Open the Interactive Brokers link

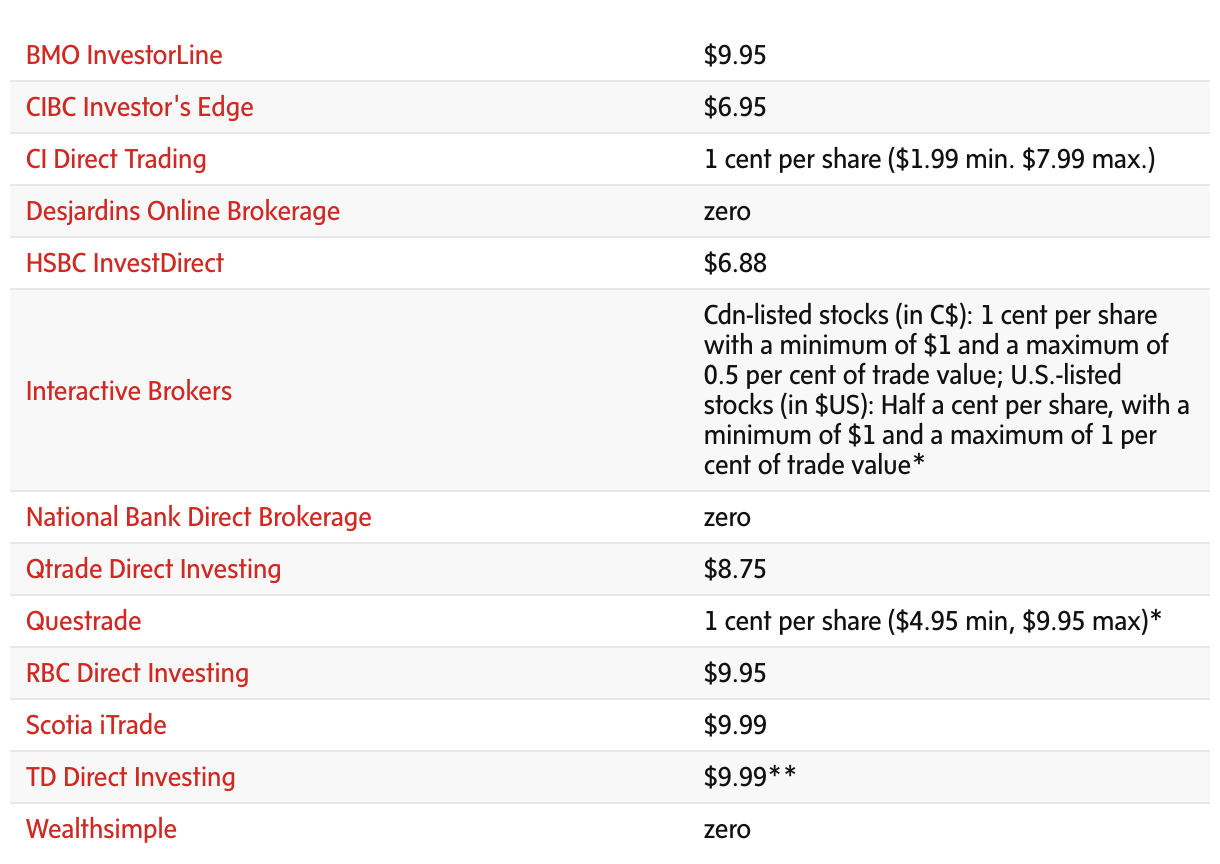point(129,390)
